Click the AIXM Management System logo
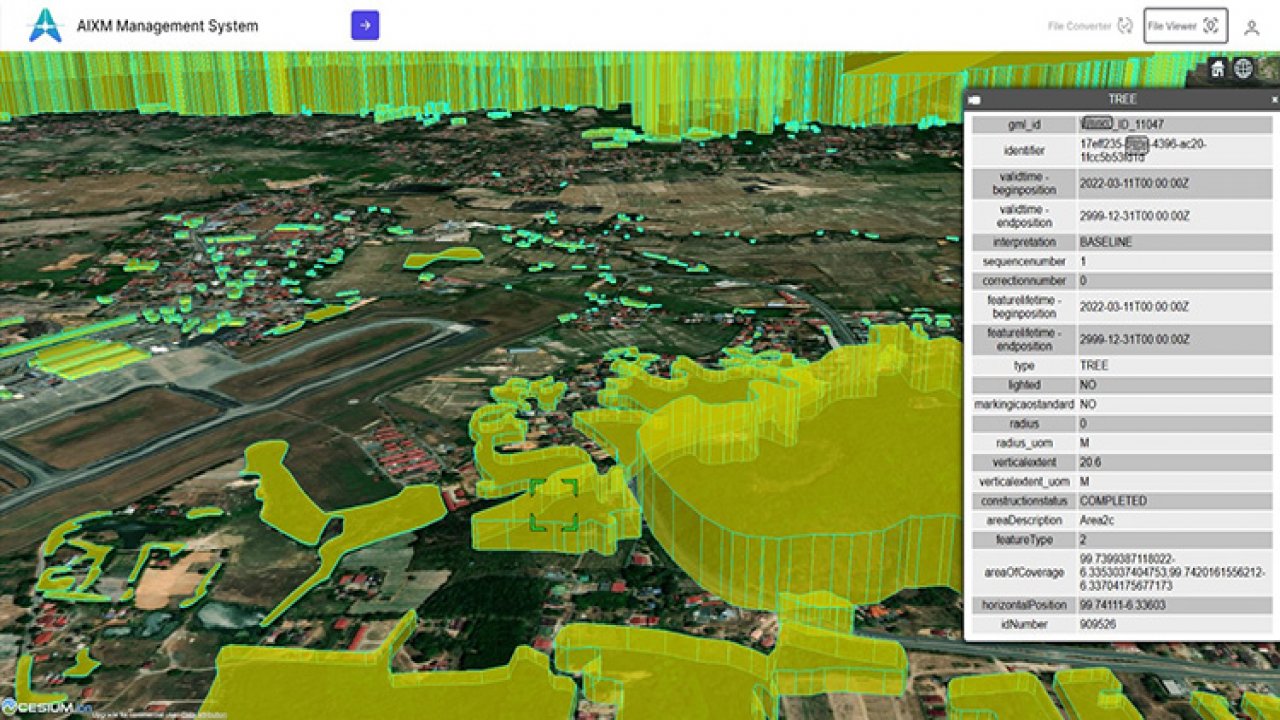This screenshot has width=1280, height=720. [x=45, y=26]
